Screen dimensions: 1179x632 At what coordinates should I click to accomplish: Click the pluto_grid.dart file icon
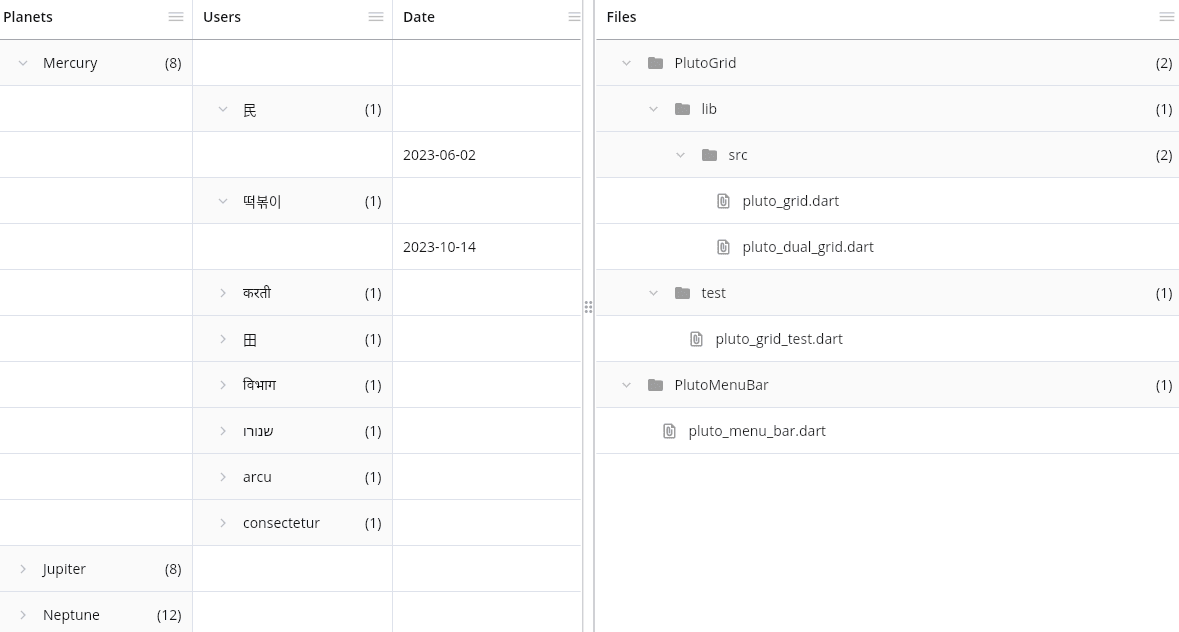[x=724, y=201]
